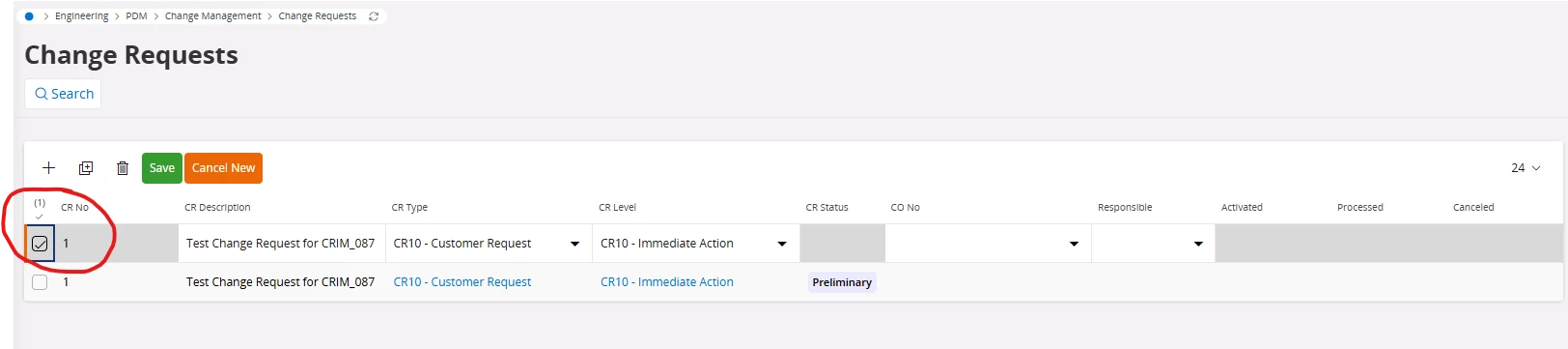Check the second row's checkbox
This screenshot has width=1568, height=349.
click(x=40, y=282)
